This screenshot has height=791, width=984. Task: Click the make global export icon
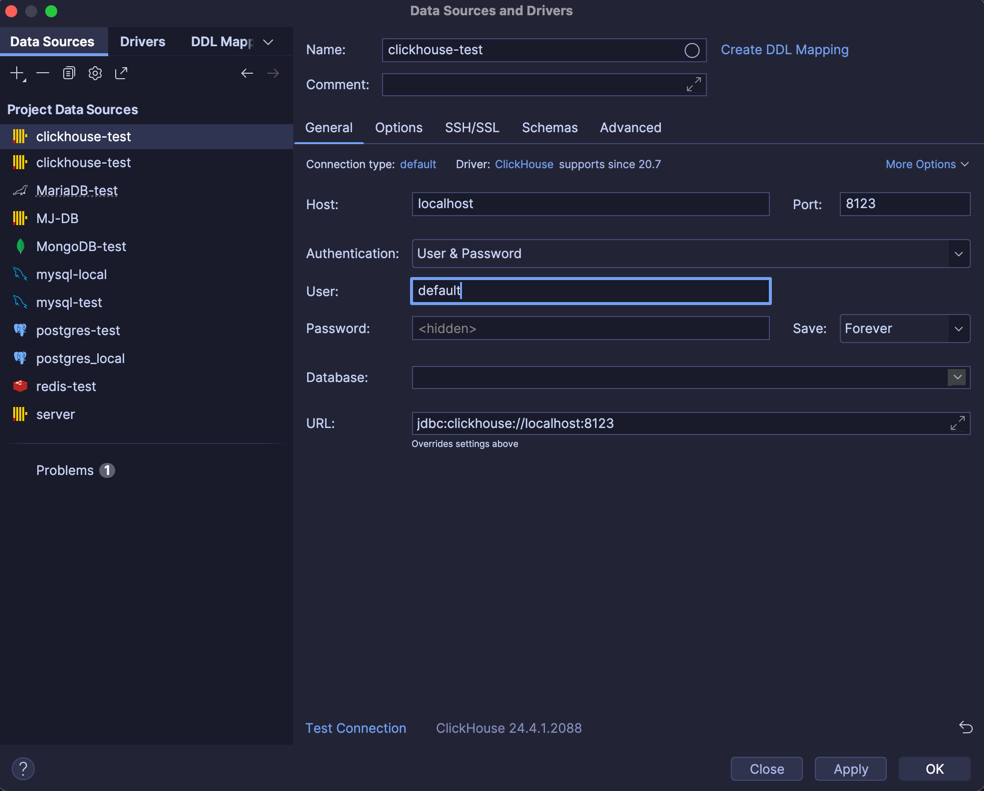(x=121, y=73)
